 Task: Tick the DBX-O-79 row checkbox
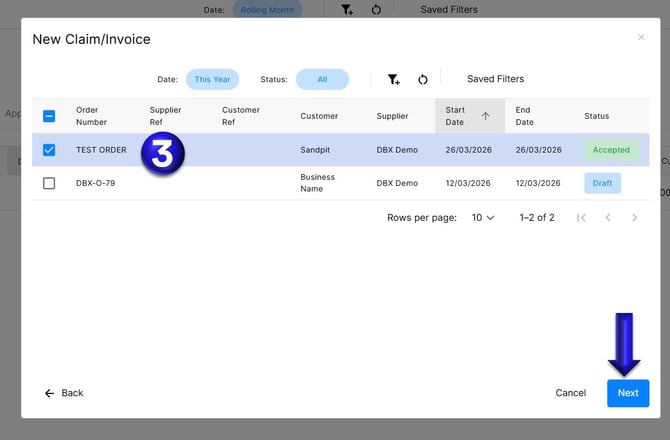click(x=49, y=183)
